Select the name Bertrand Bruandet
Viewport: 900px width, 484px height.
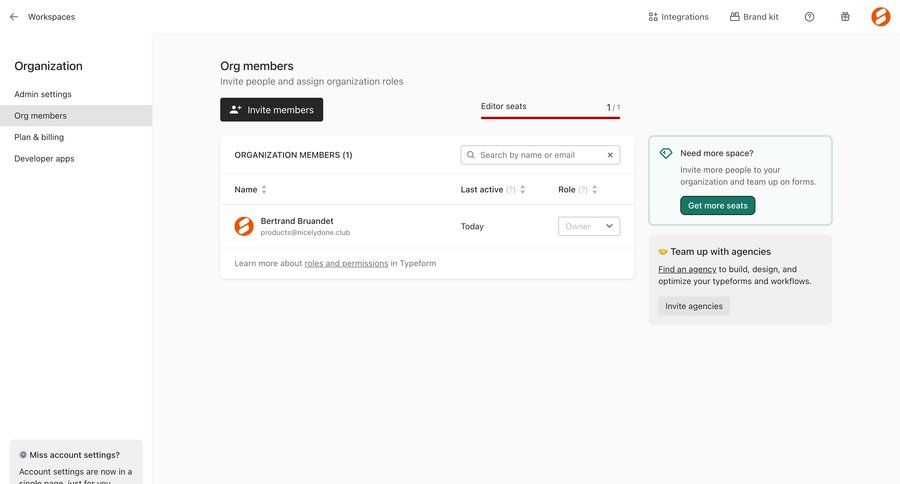(x=297, y=221)
